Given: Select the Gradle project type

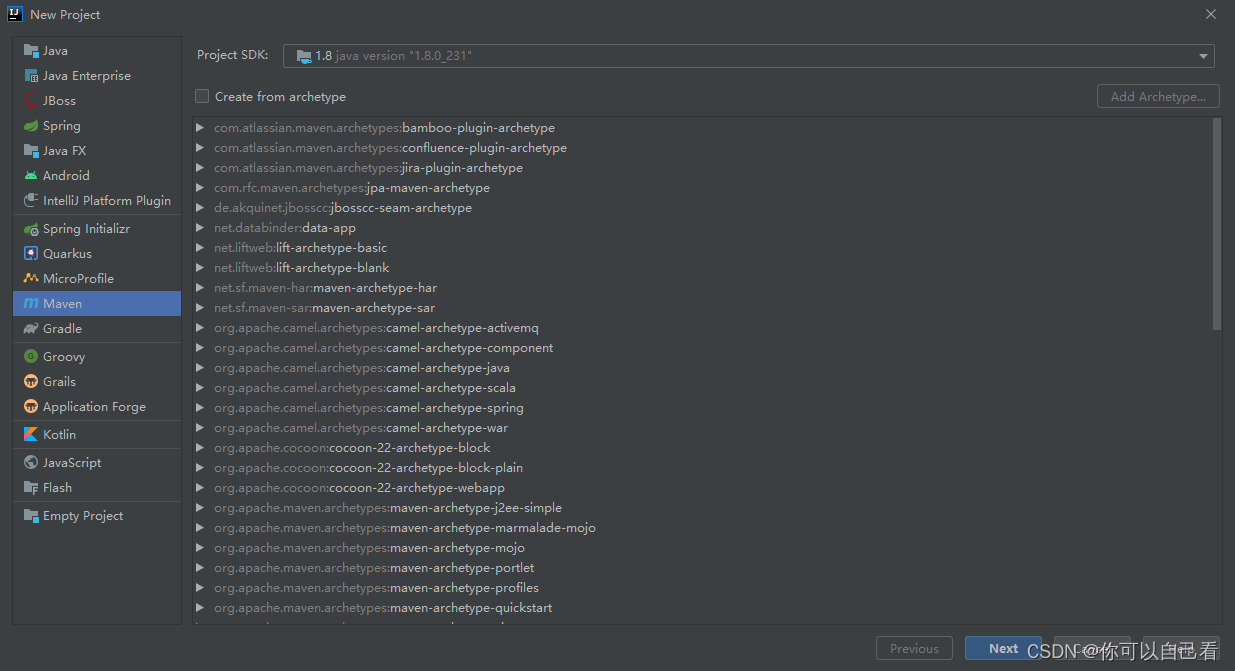Looking at the screenshot, I should click(97, 329).
